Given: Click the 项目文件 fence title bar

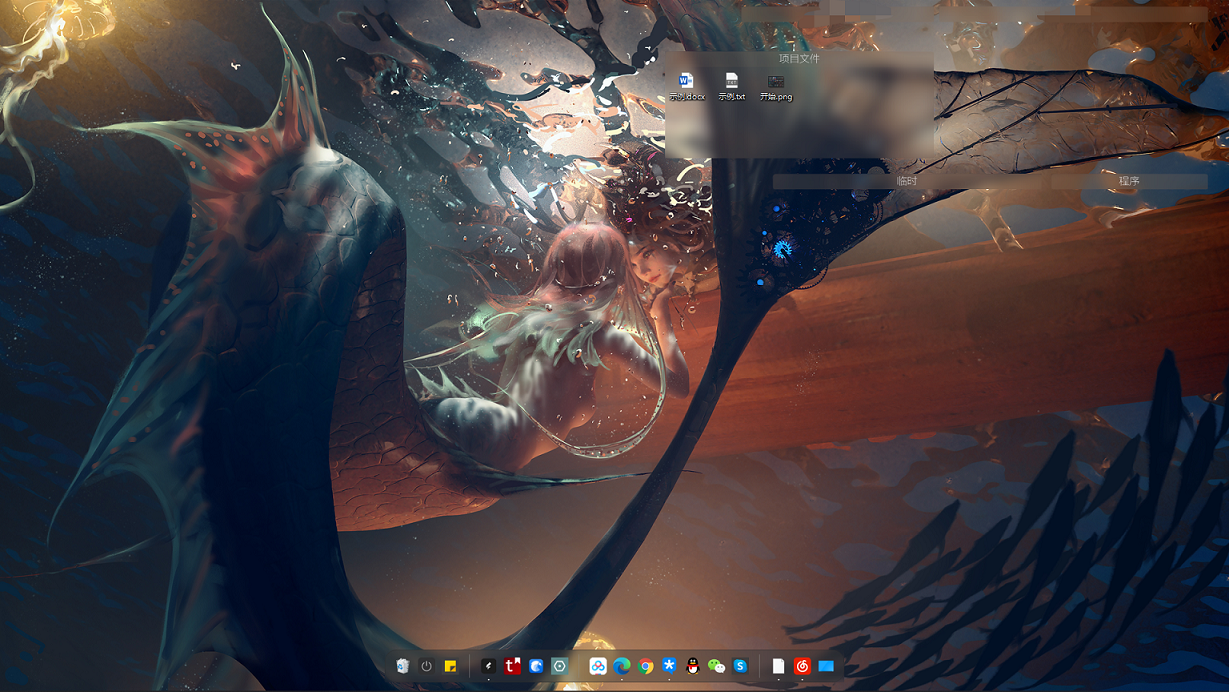Looking at the screenshot, I should point(799,58).
